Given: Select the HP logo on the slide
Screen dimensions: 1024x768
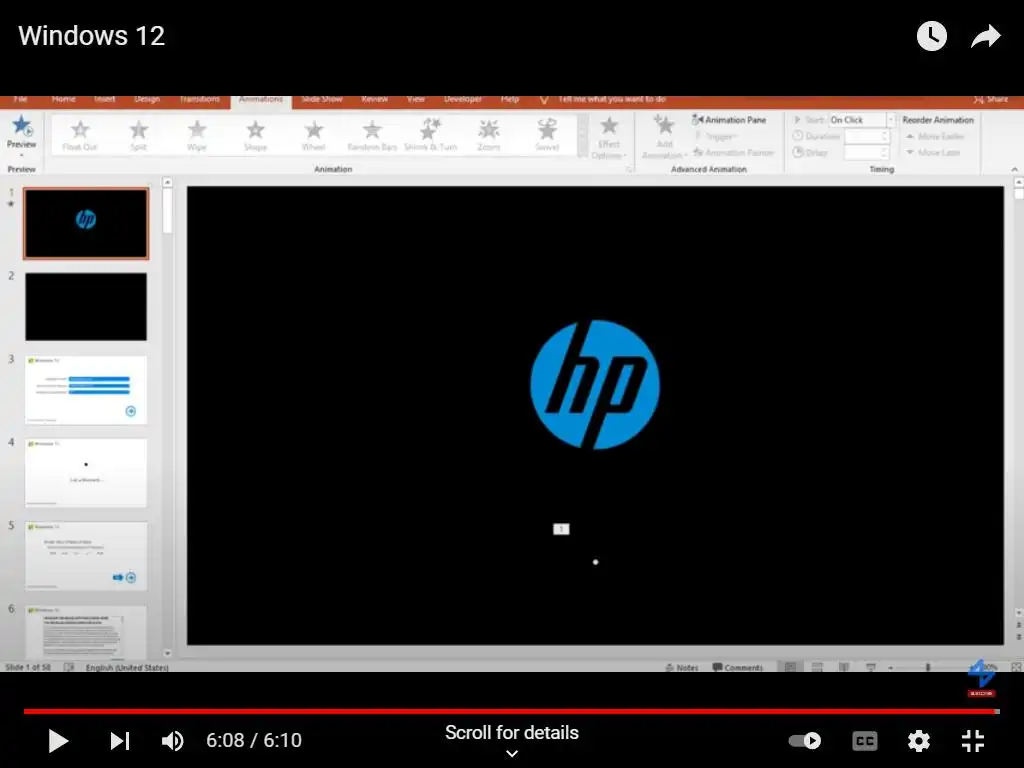Looking at the screenshot, I should 595,385.
